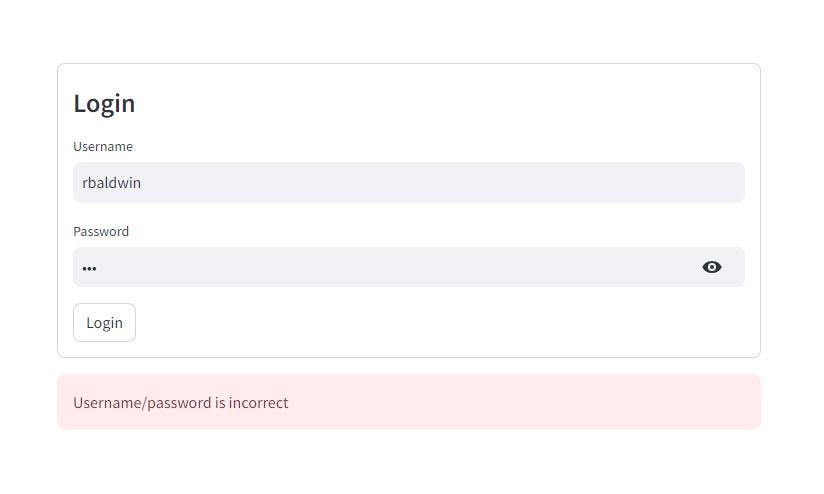The image size is (824, 494).
Task: Click the Login button
Action: [x=104, y=322]
